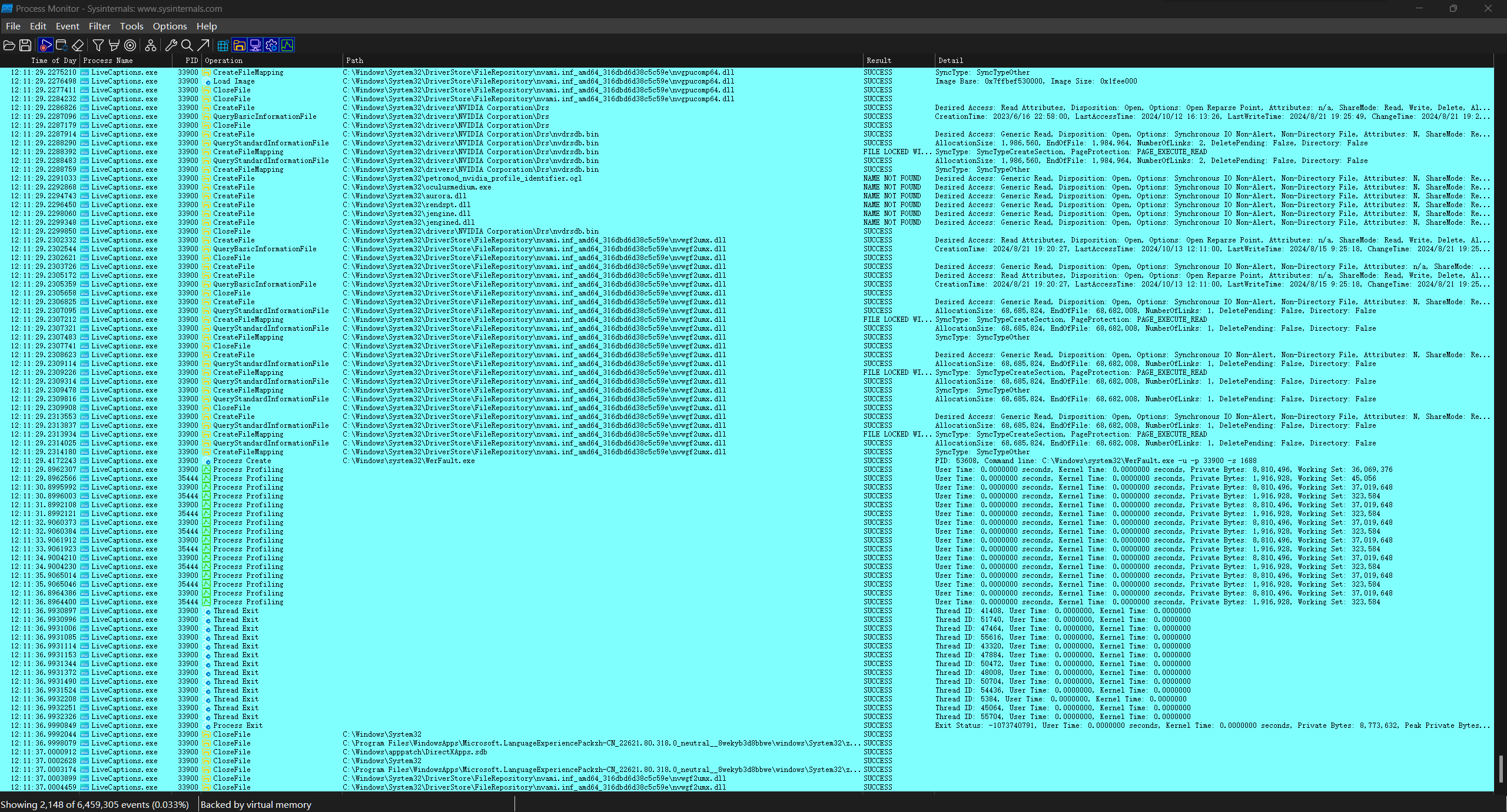This screenshot has height=812, width=1507.
Task: Toggle Show File System Activity button
Action: (x=239, y=45)
